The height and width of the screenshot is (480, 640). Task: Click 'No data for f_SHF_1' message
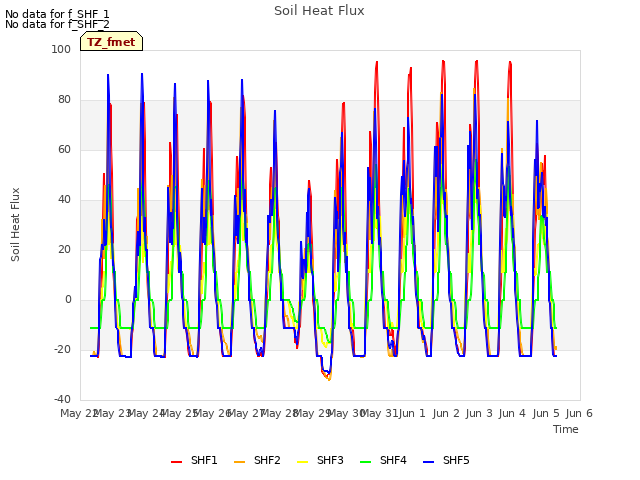[57, 14]
